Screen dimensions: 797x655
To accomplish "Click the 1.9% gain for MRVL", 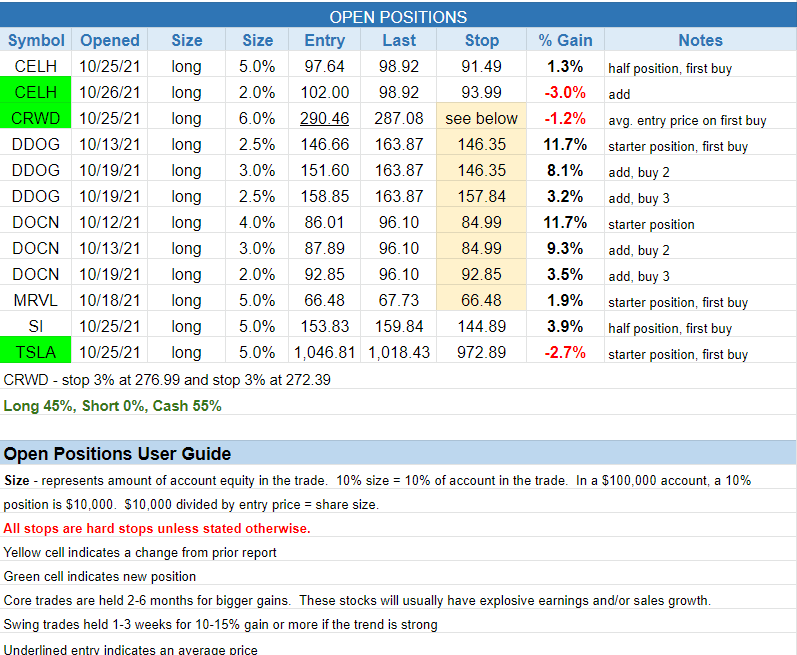I will 565,300.
